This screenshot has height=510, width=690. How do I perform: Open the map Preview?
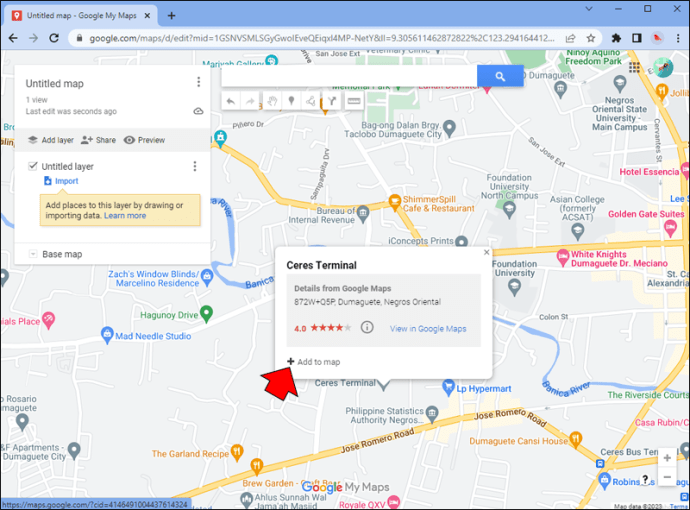pos(144,140)
